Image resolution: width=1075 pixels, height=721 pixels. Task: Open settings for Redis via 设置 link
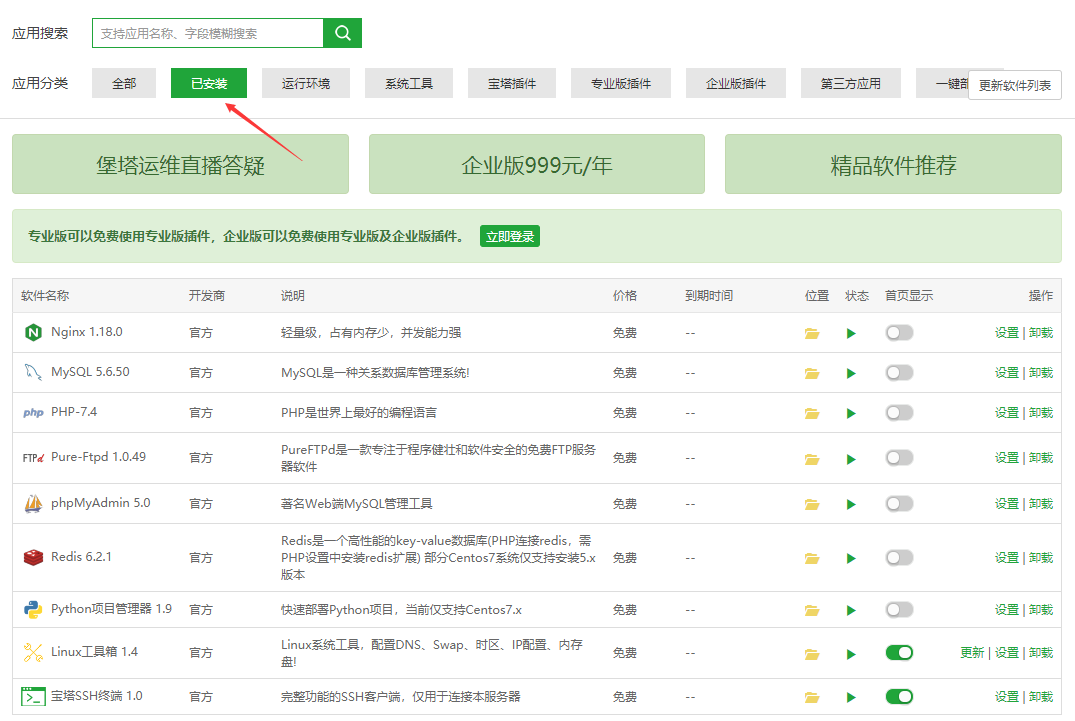coord(1007,557)
